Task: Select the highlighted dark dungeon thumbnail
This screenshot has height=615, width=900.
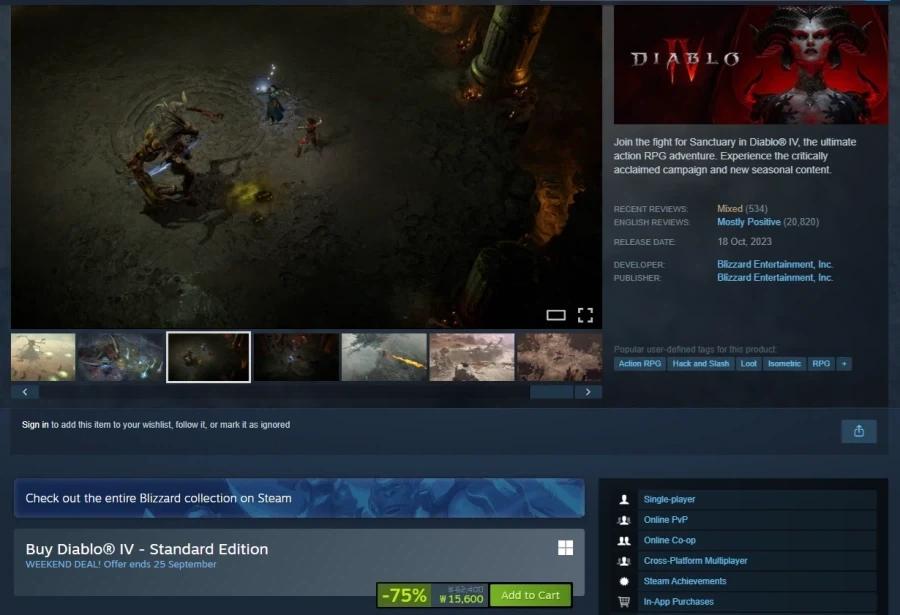Action: tap(208, 357)
